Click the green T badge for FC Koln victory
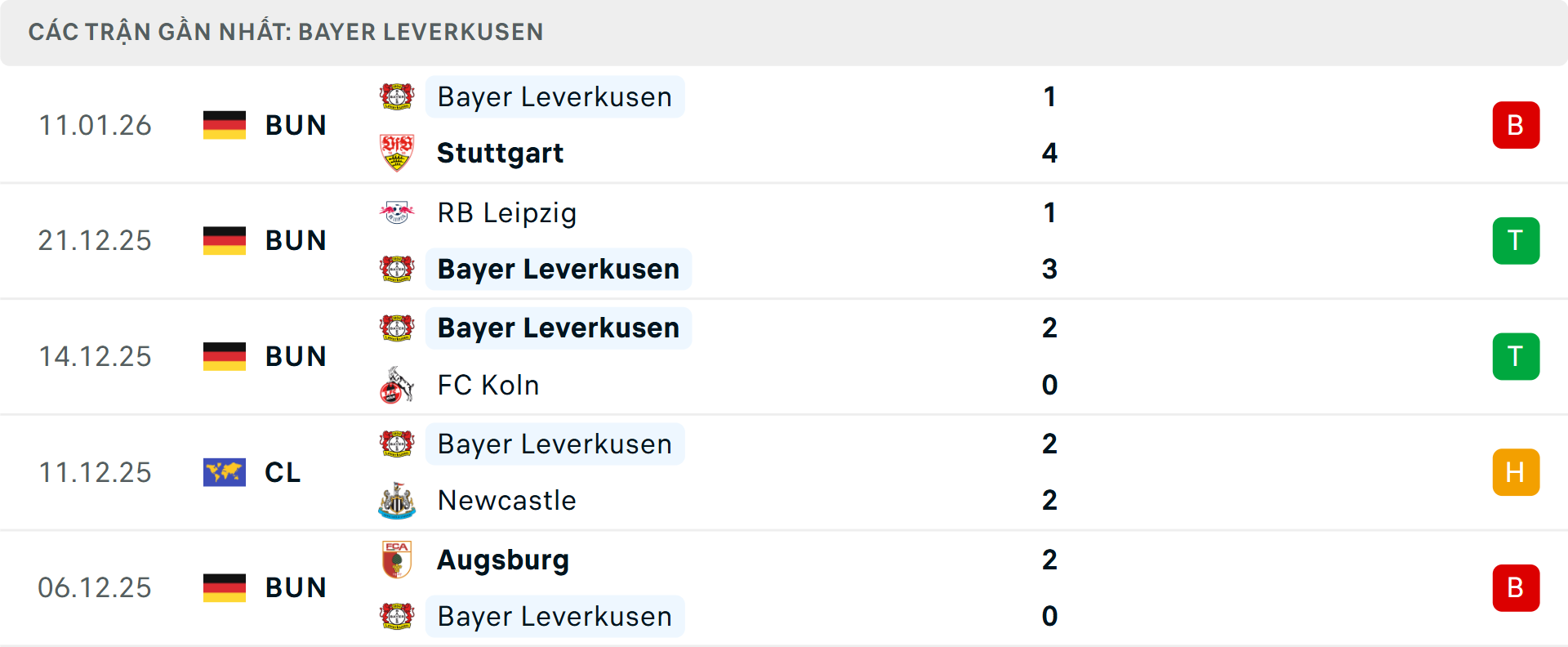 (x=1516, y=356)
